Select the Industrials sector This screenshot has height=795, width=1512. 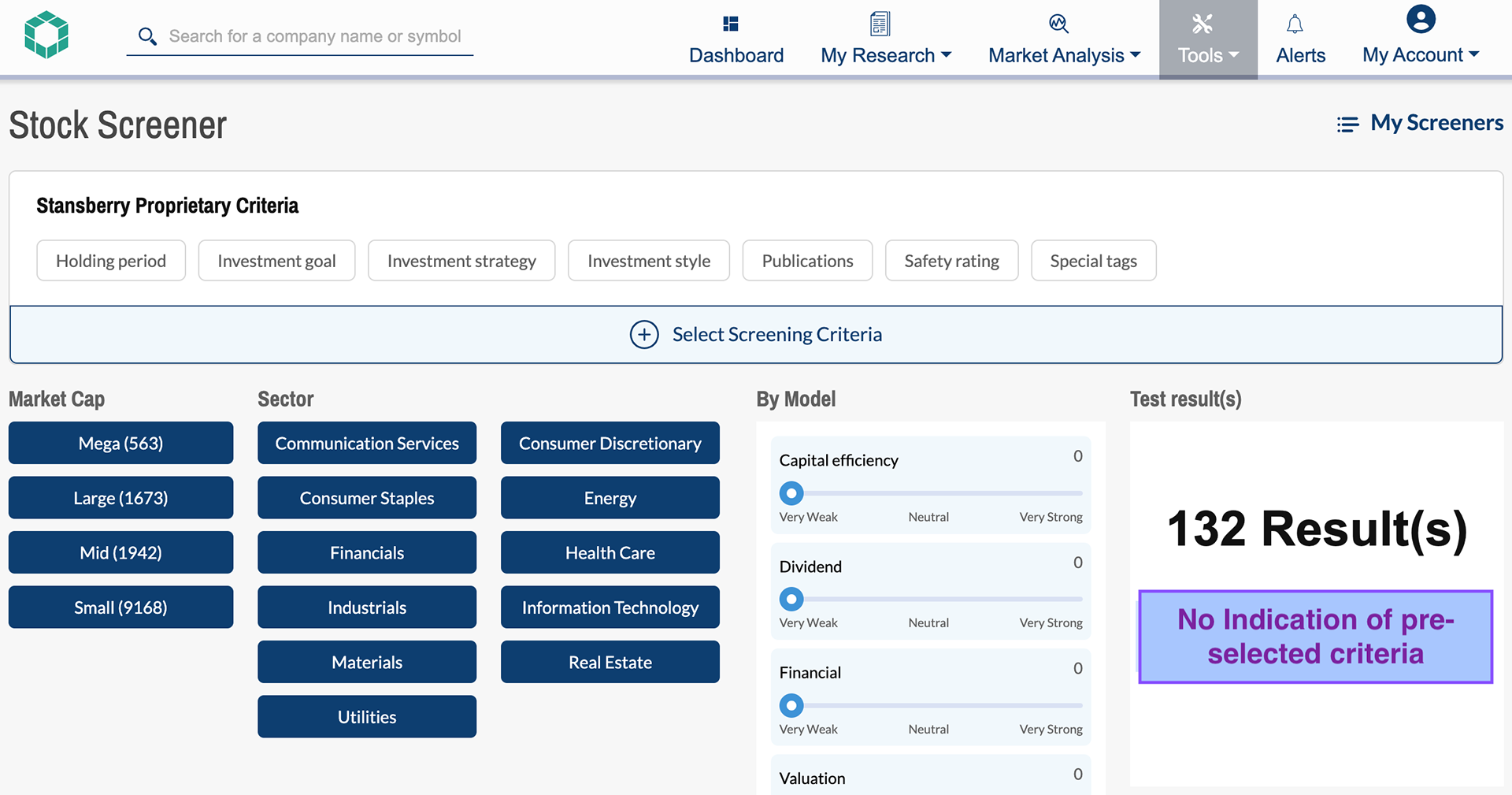[x=367, y=607]
